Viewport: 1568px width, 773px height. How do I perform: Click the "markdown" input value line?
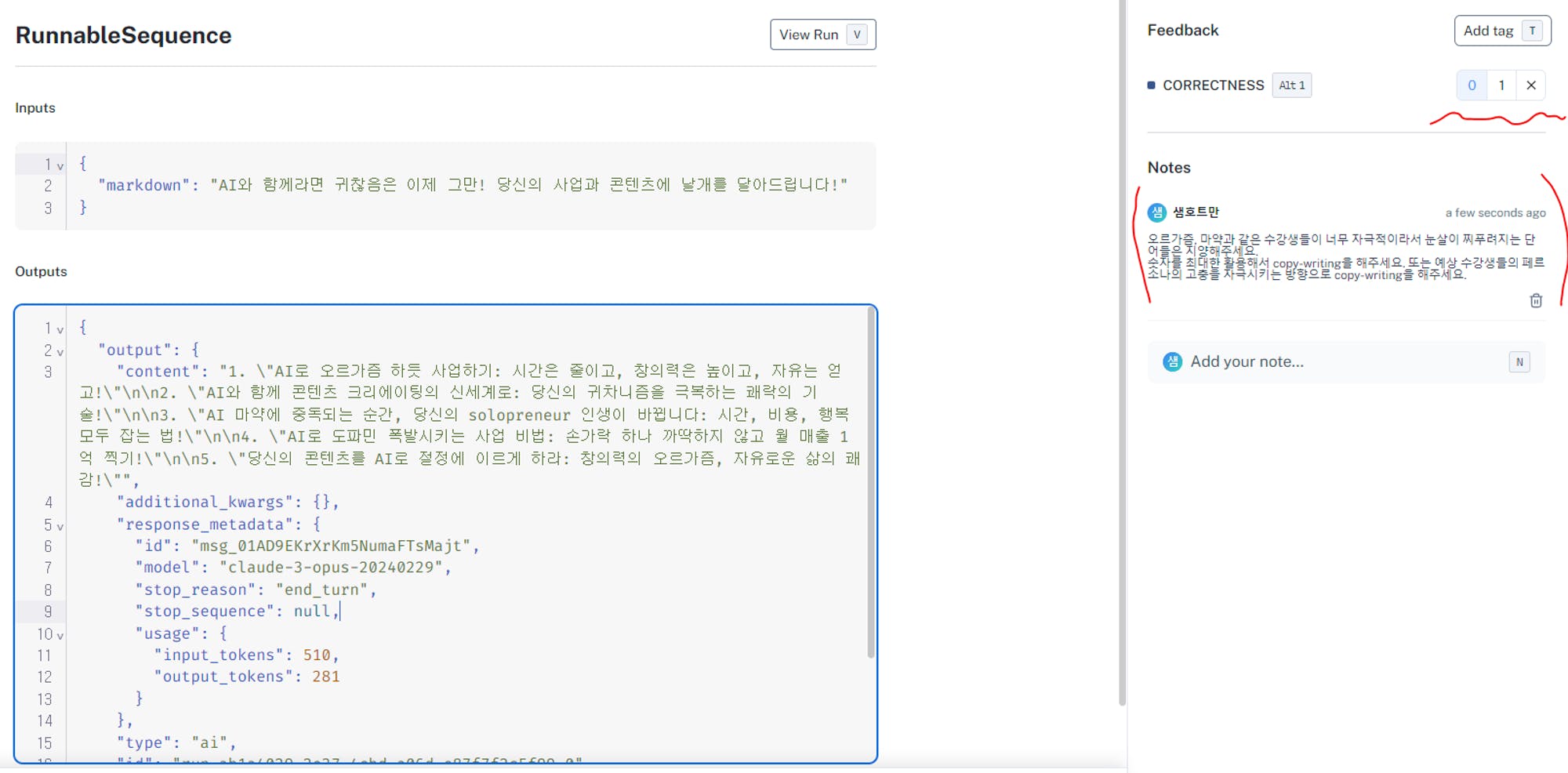tap(473, 185)
